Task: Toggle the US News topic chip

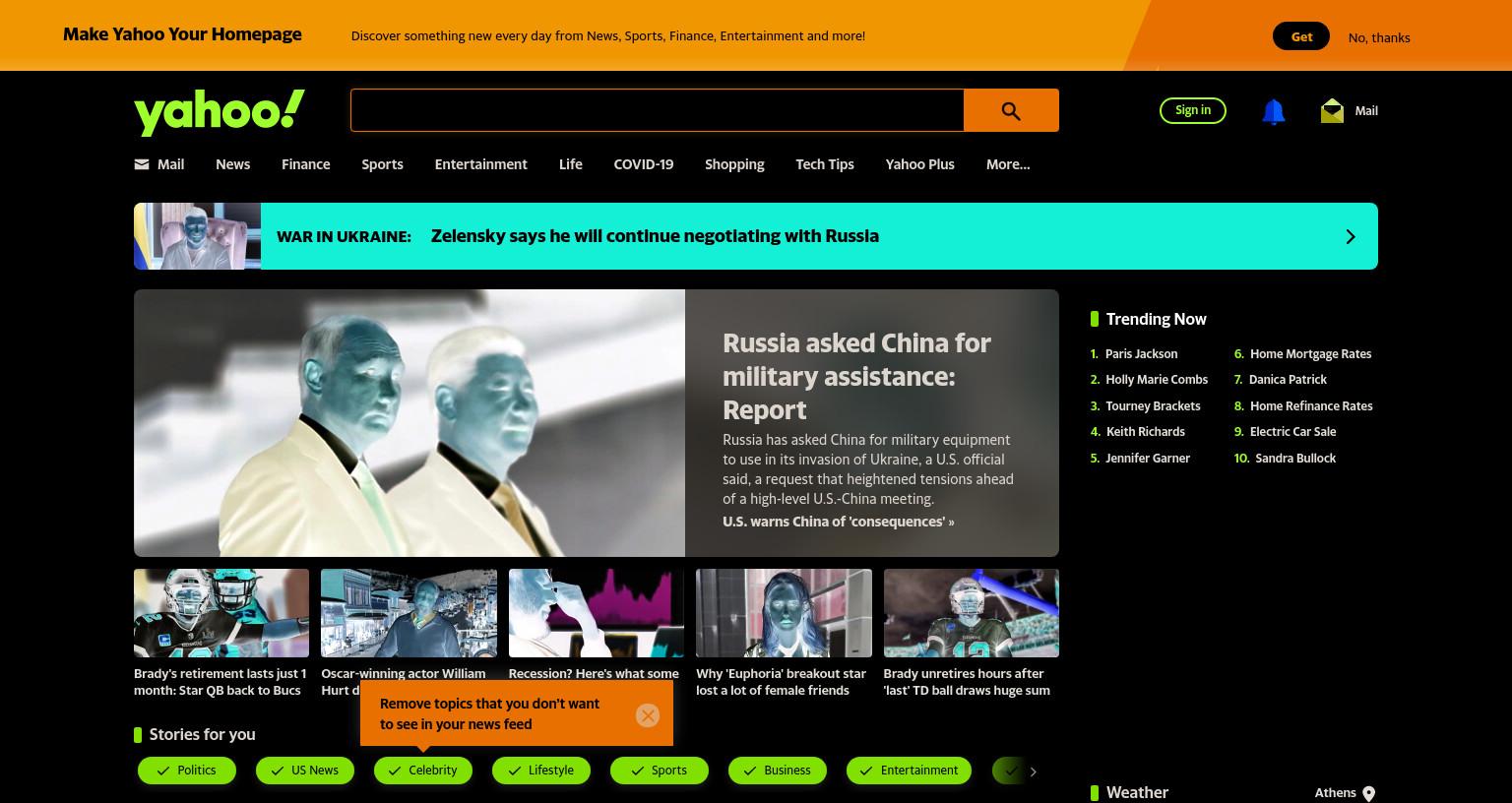Action: click(305, 771)
